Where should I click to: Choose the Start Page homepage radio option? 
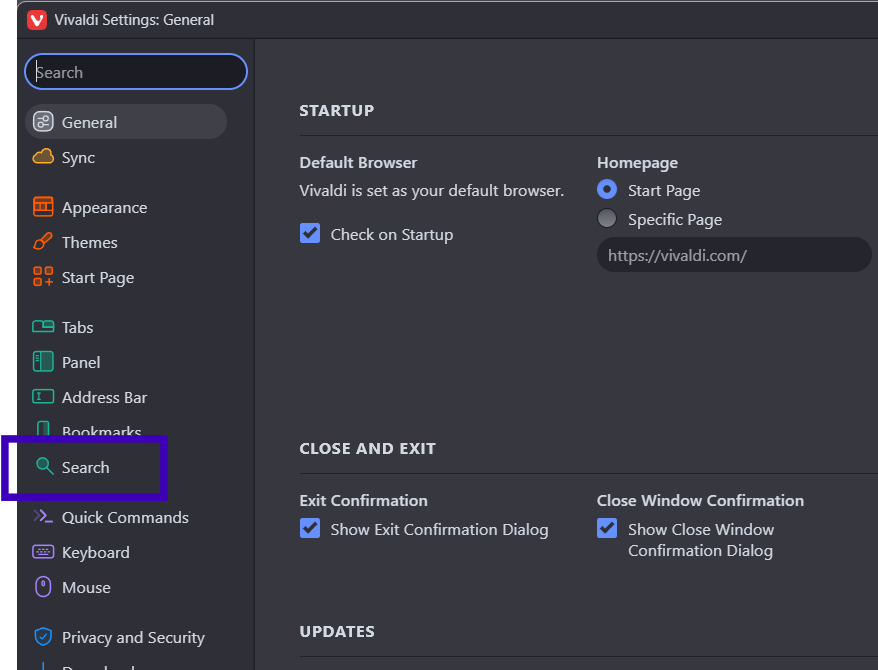click(x=607, y=190)
